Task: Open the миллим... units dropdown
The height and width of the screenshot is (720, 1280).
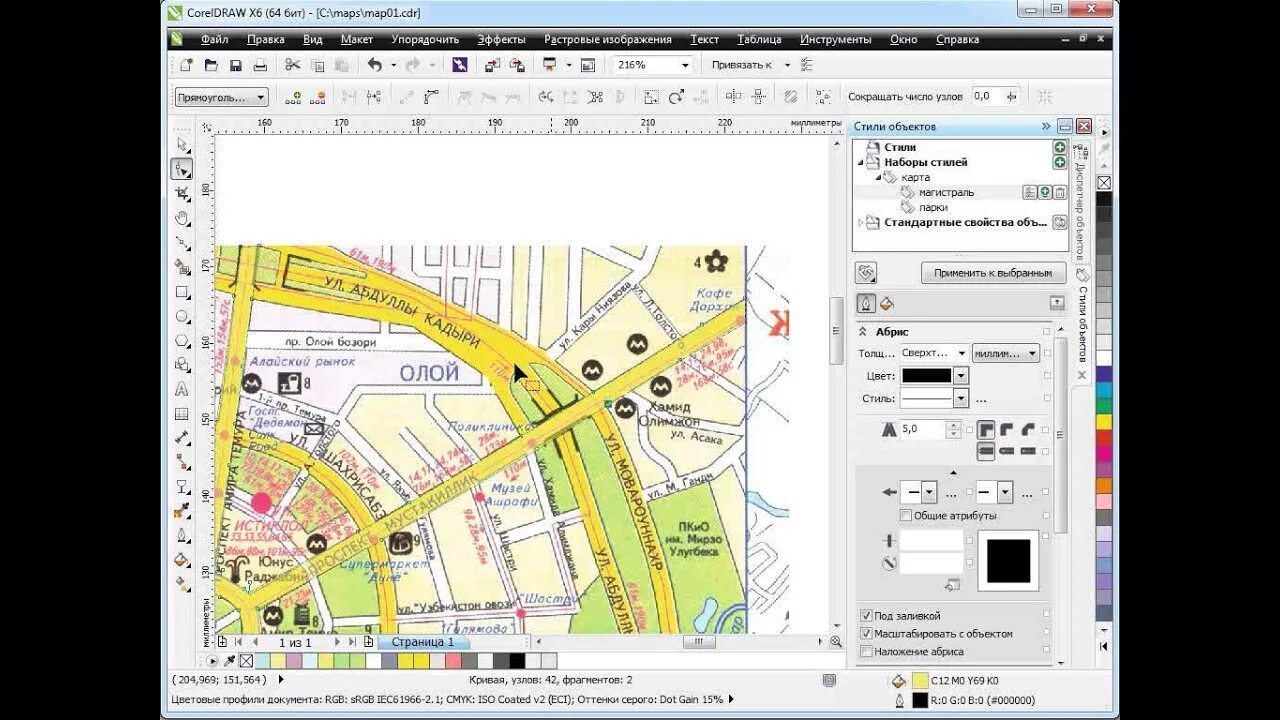Action: click(1032, 353)
